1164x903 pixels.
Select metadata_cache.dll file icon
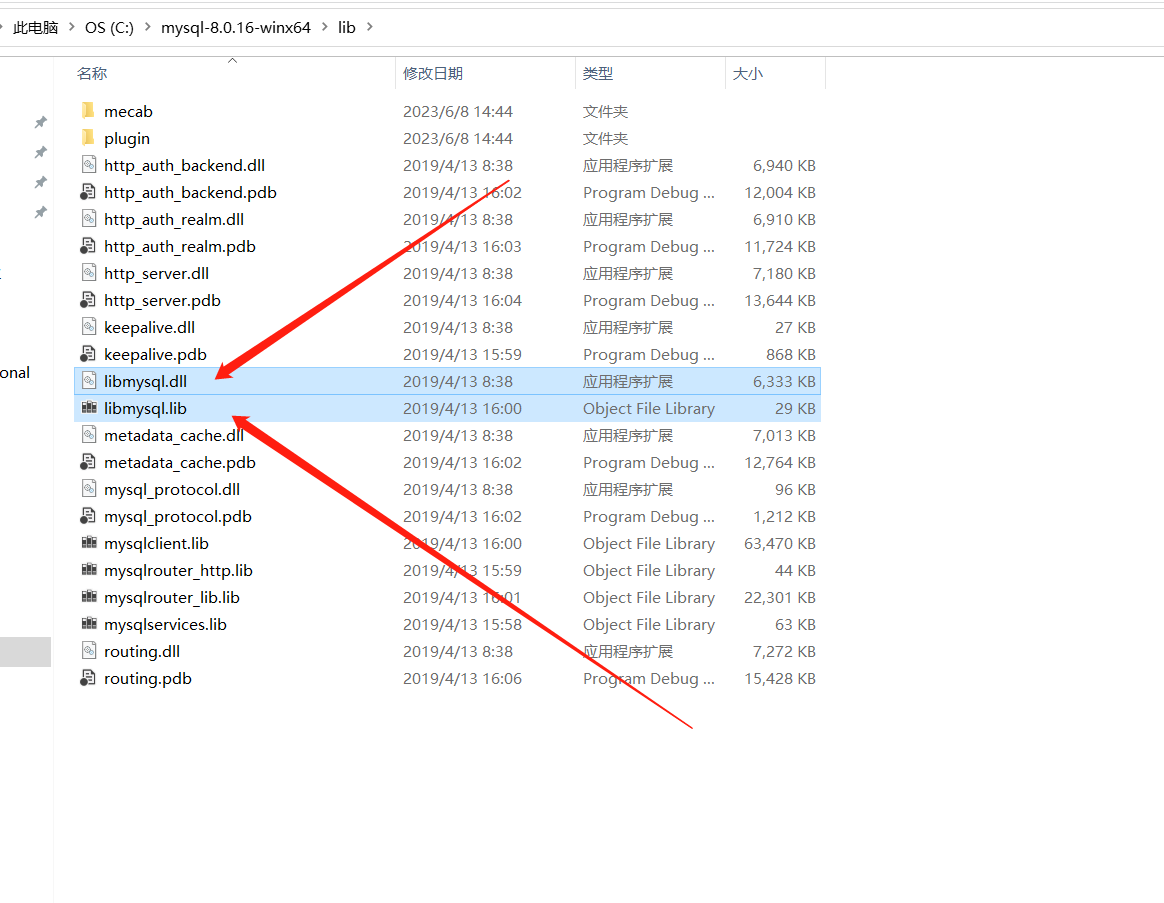[x=88, y=435]
